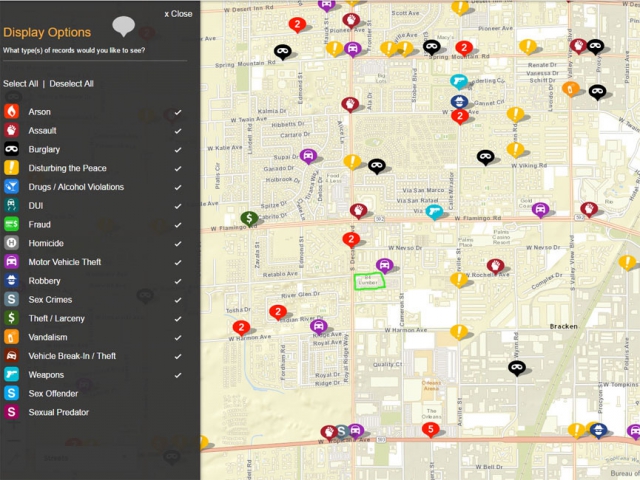
Task: Open the red cluster marker numbered 5
Action: click(x=430, y=430)
